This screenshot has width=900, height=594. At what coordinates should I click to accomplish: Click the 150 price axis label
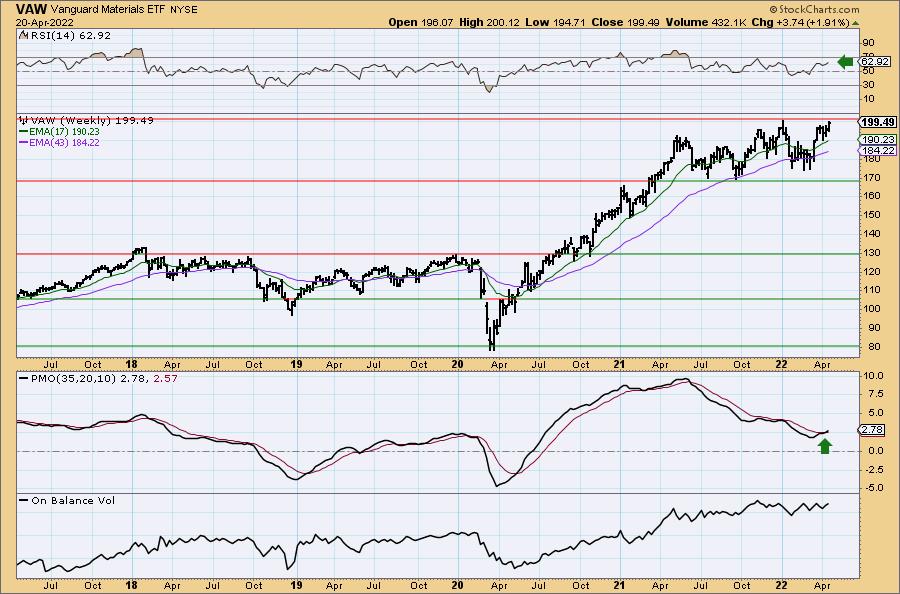870,215
